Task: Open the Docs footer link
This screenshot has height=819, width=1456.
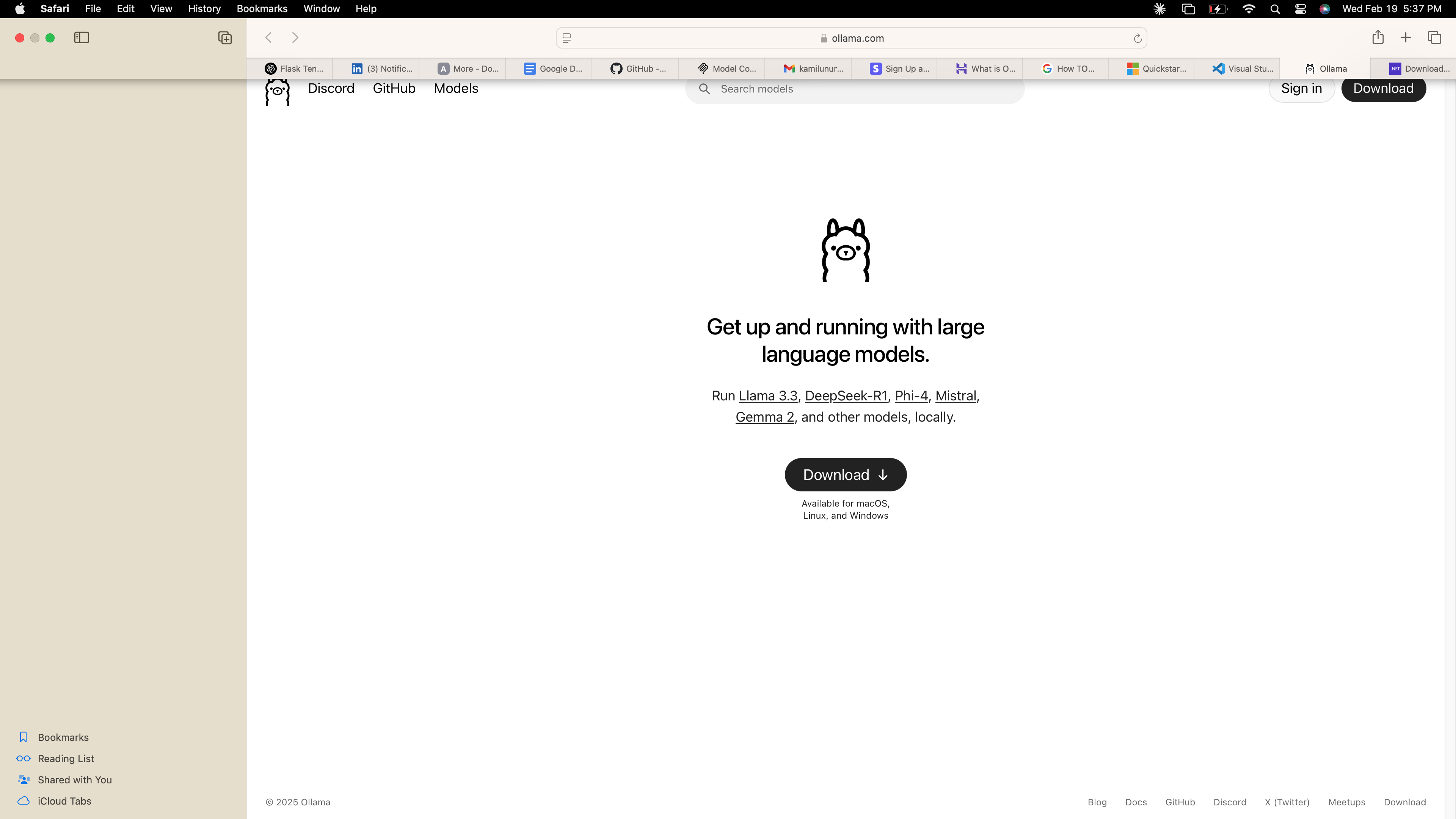Action: (x=1136, y=802)
